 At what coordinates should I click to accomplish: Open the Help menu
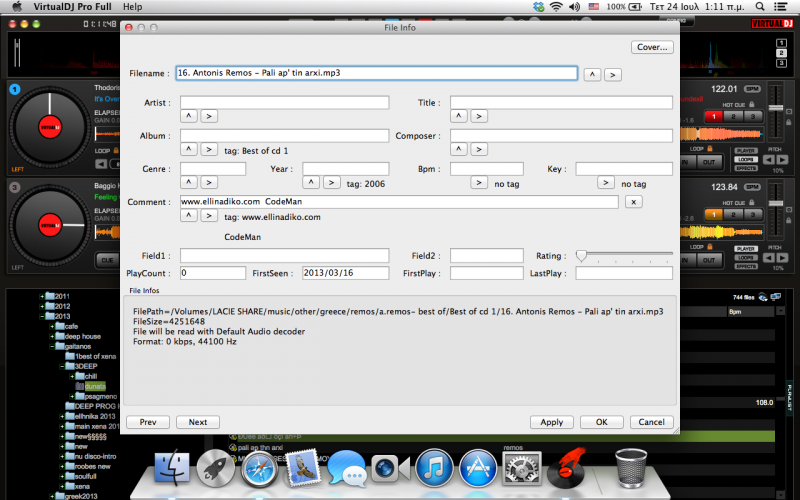coord(132,7)
